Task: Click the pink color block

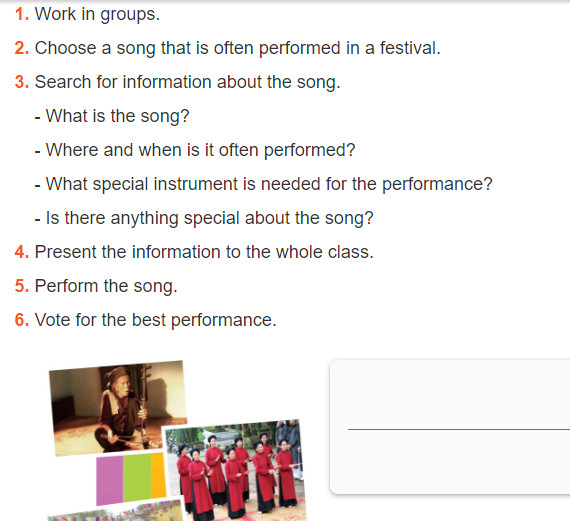Action: (110, 481)
